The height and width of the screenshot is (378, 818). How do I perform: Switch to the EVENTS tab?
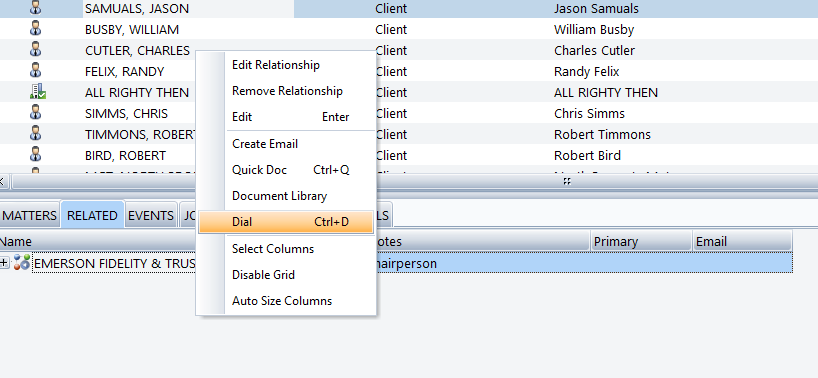pos(151,215)
